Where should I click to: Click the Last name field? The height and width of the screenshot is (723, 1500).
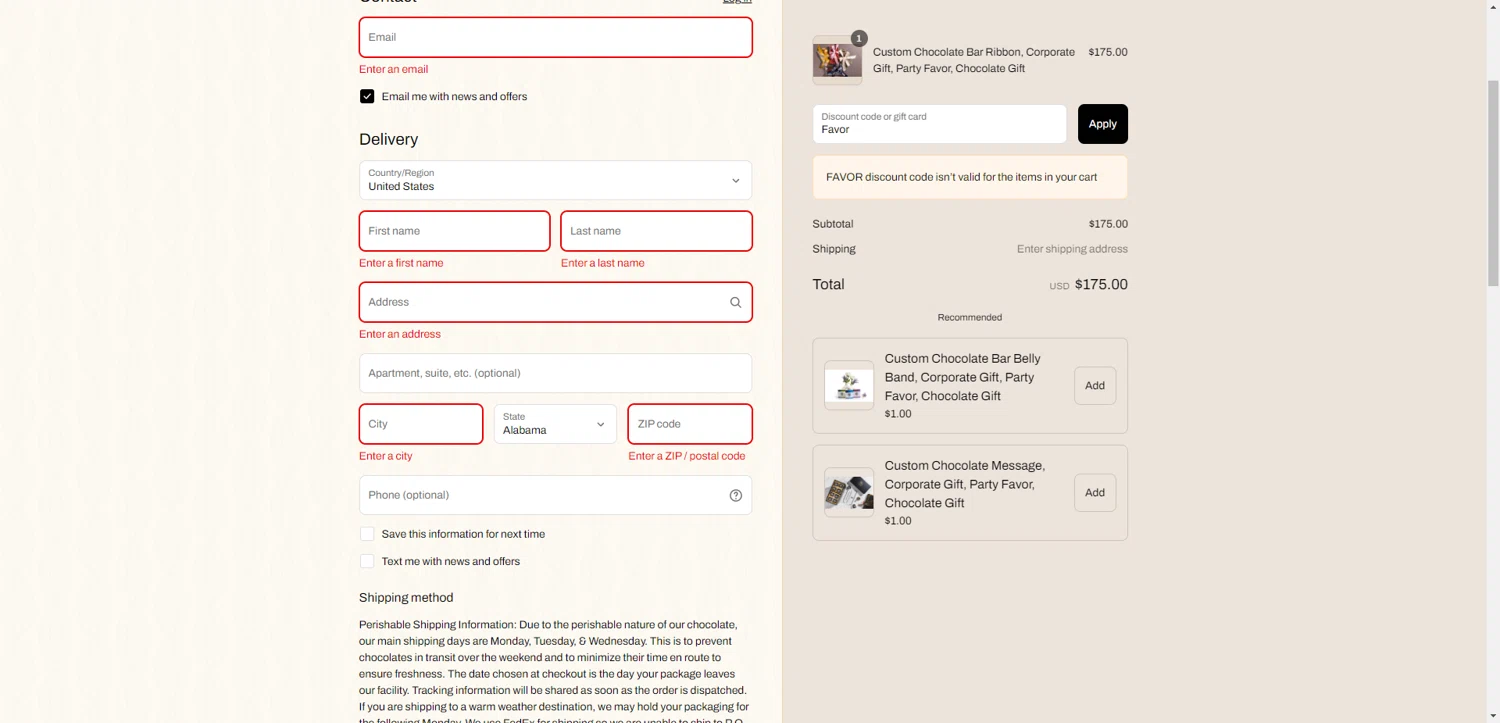tap(656, 231)
